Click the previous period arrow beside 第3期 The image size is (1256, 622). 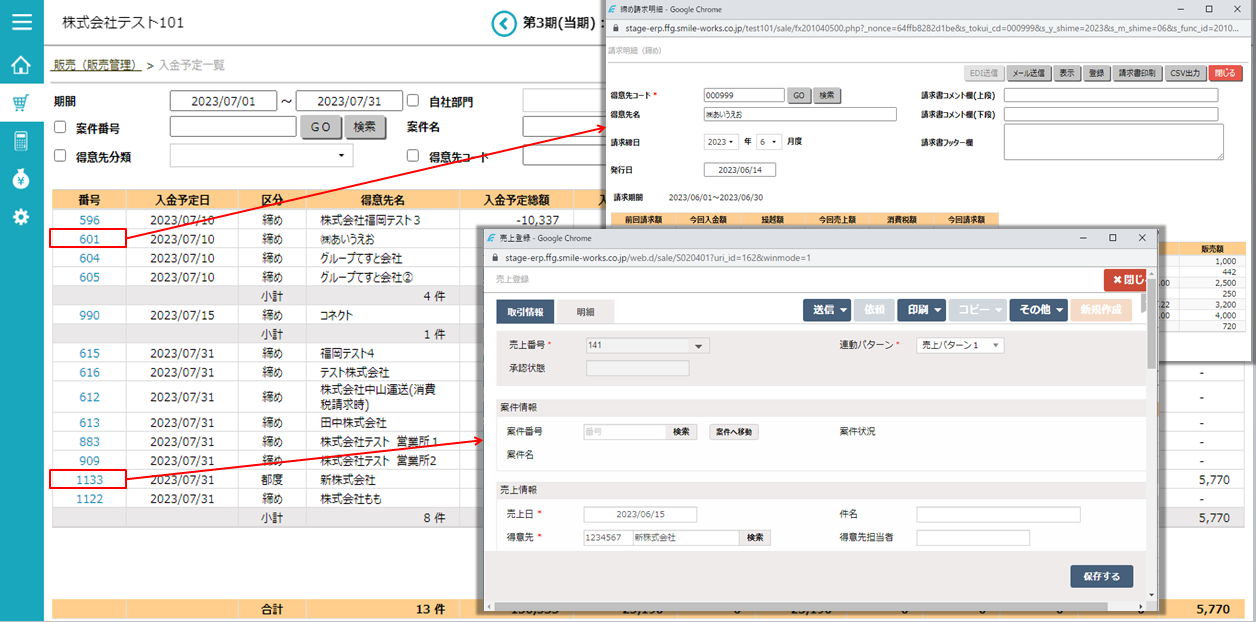pyautogui.click(x=503, y=22)
